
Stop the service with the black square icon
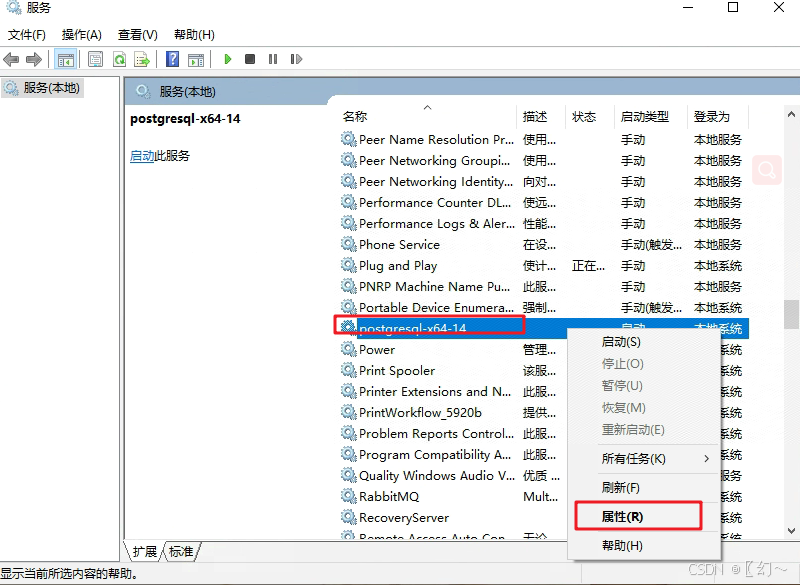[250, 58]
